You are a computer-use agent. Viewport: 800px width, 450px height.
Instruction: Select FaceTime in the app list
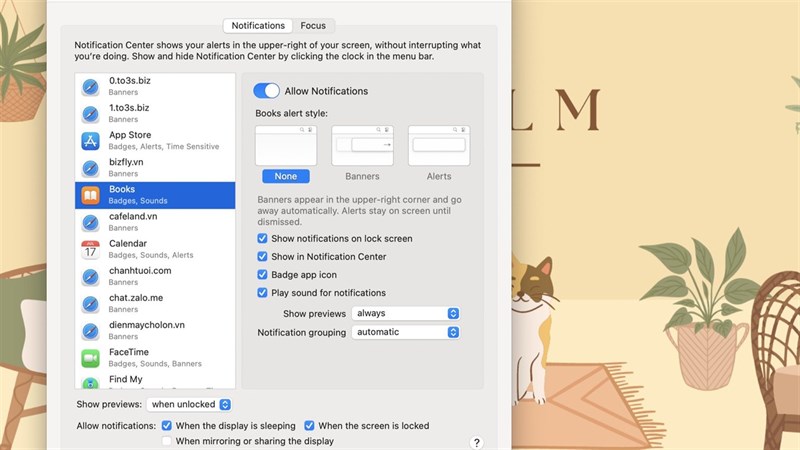click(155, 358)
